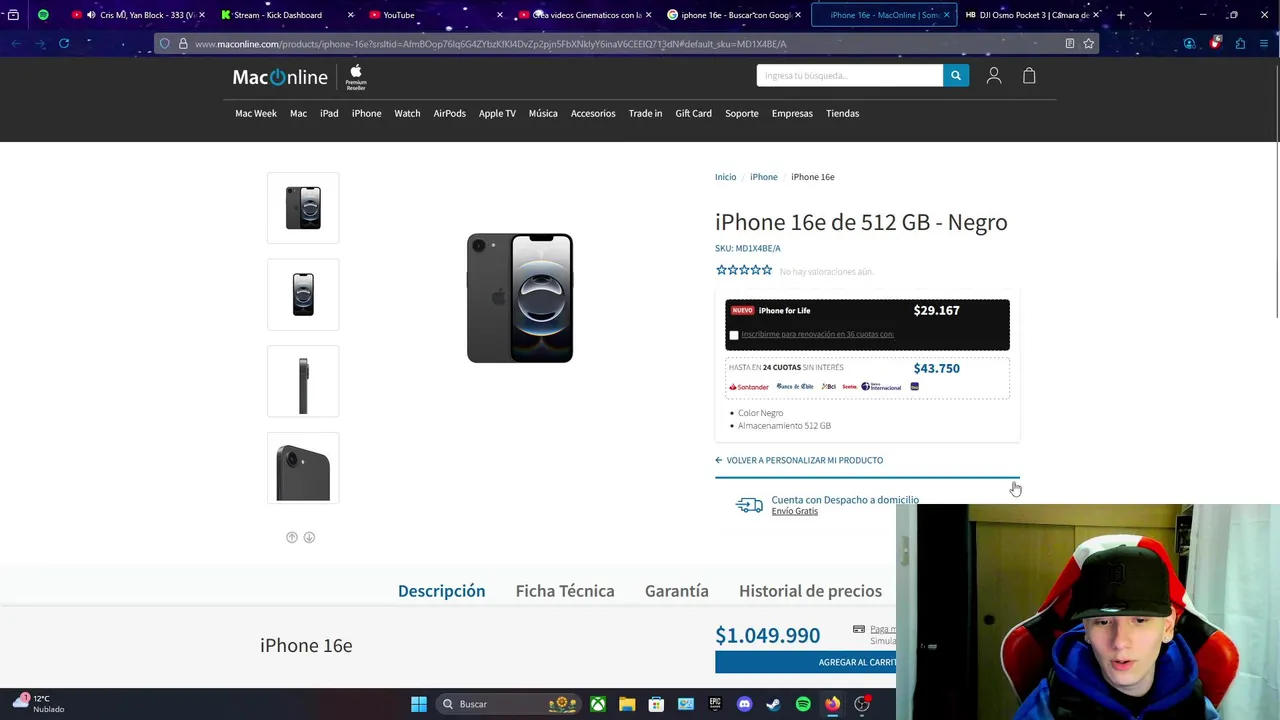Switch to Garantía tab
This screenshot has height=720, width=1280.
[x=677, y=591]
